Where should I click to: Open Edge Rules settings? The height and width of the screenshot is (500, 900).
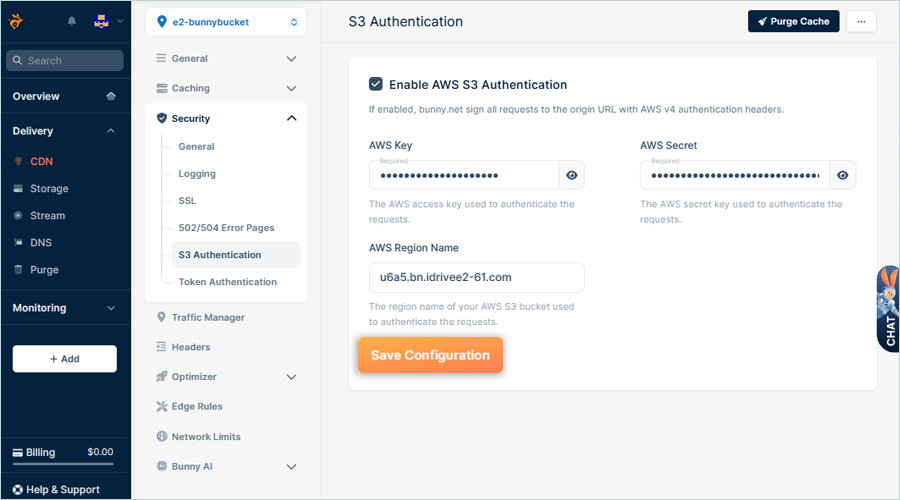[197, 406]
